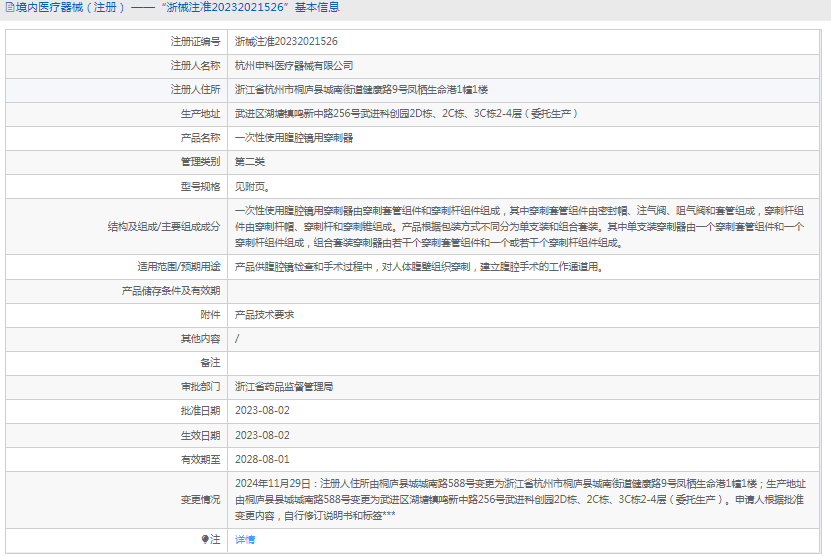Click the 注册证编号 row label
The image size is (831, 556).
tap(195, 41)
